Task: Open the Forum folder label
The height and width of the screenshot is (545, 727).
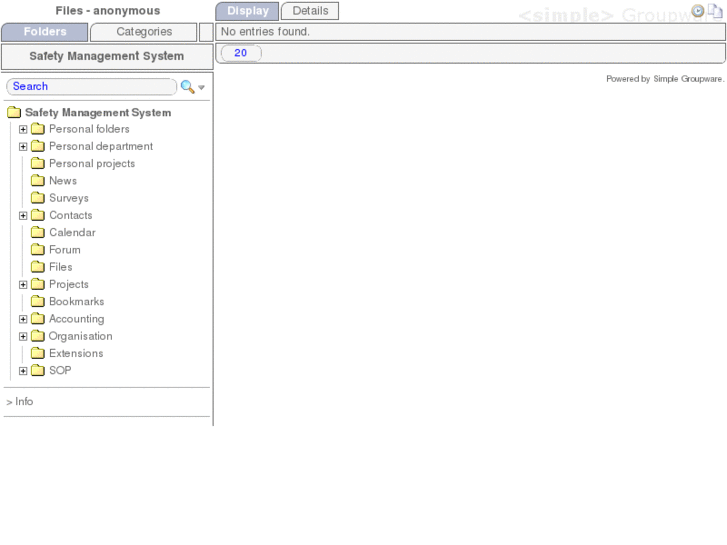Action: 64,250
